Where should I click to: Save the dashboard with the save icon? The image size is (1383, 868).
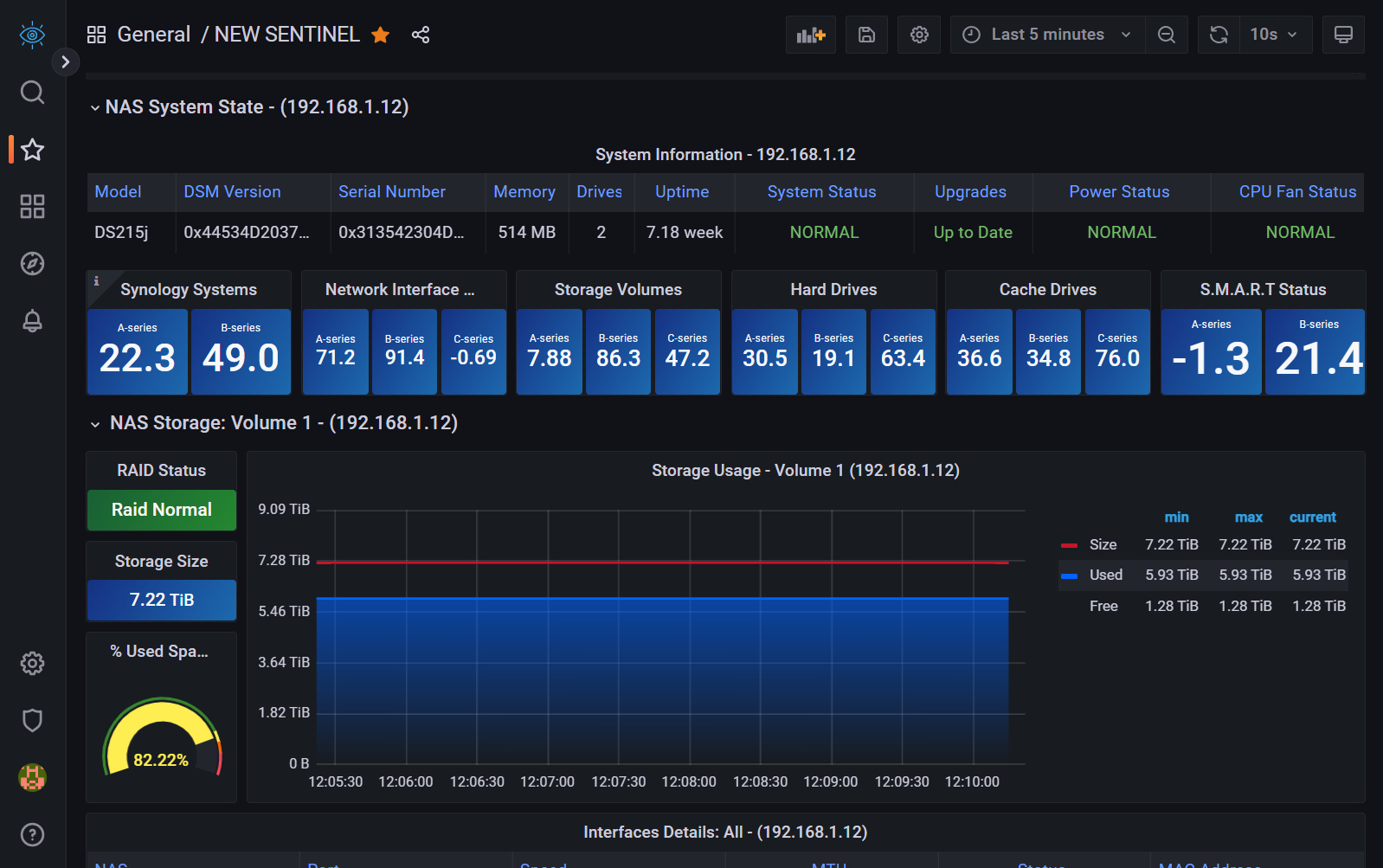(x=866, y=35)
